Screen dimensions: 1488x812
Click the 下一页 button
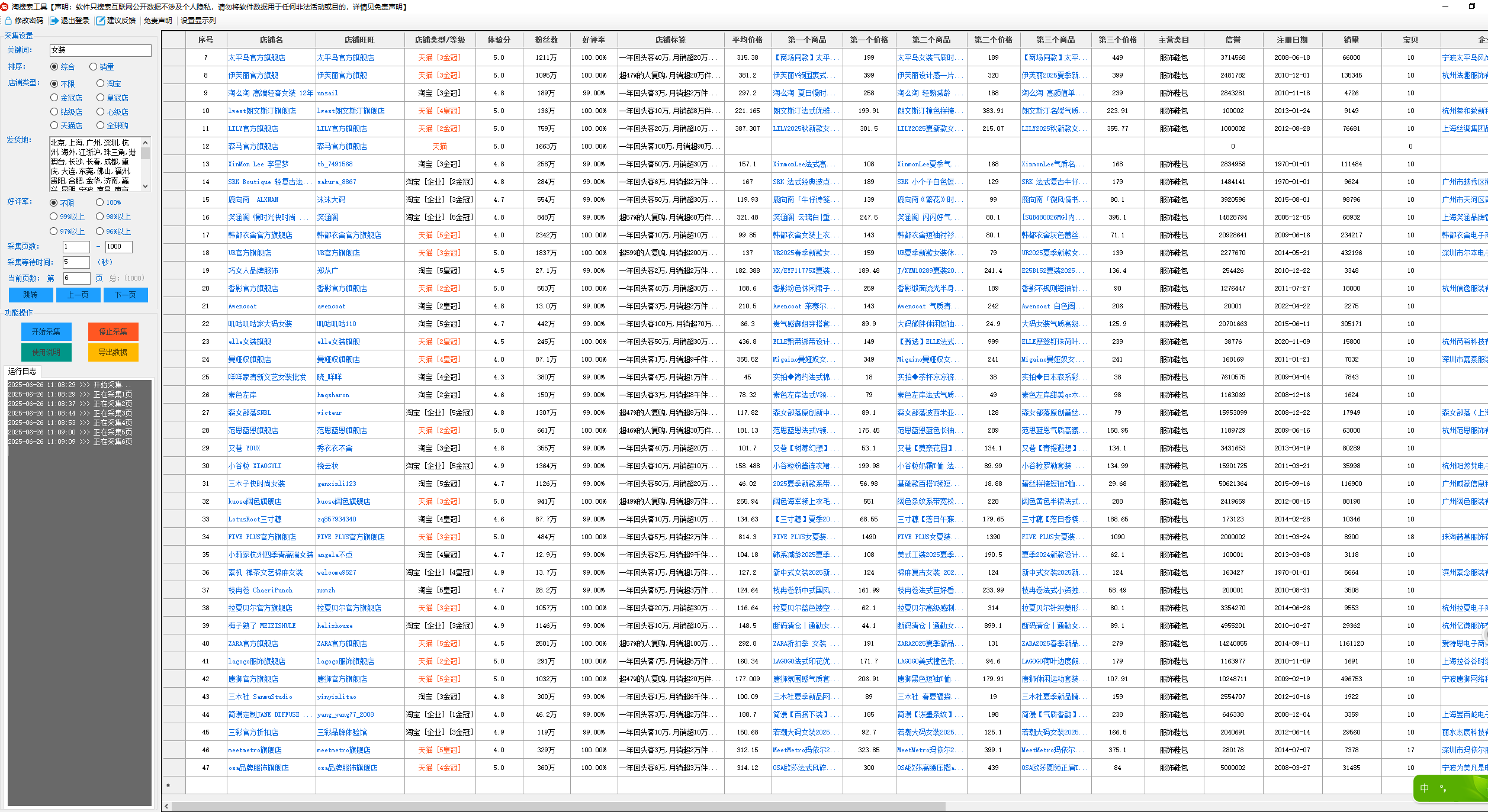[126, 295]
